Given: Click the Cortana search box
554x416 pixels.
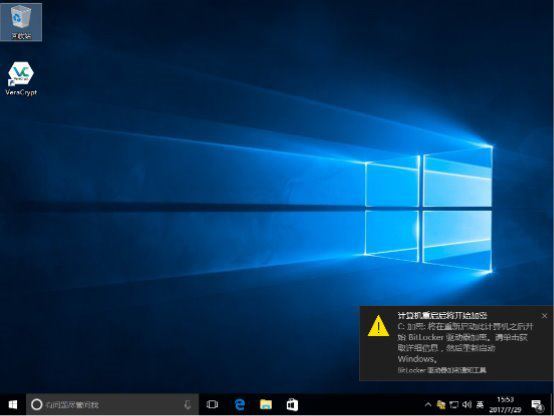Looking at the screenshot, I should tap(112, 404).
